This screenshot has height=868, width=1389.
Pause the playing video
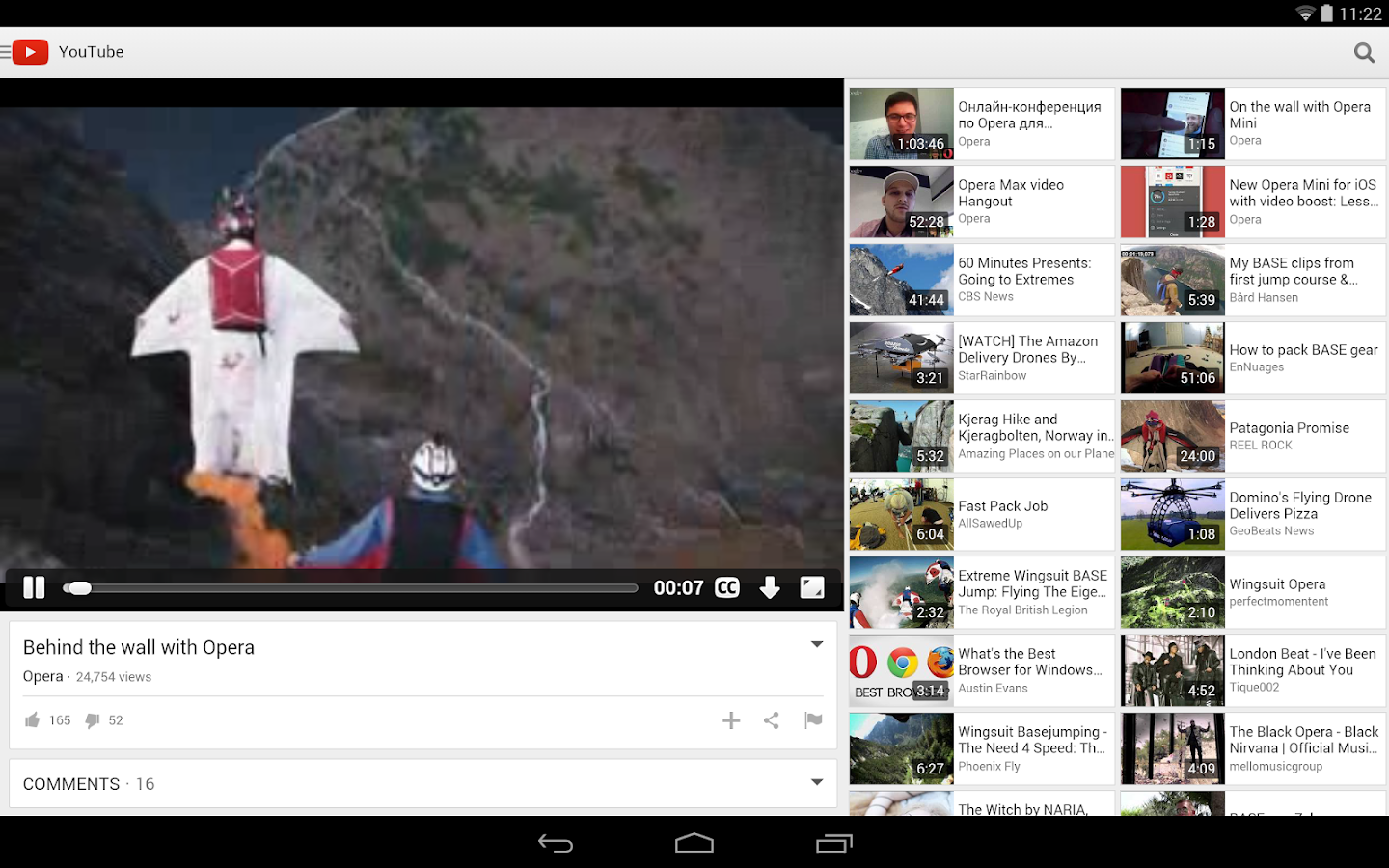(34, 587)
